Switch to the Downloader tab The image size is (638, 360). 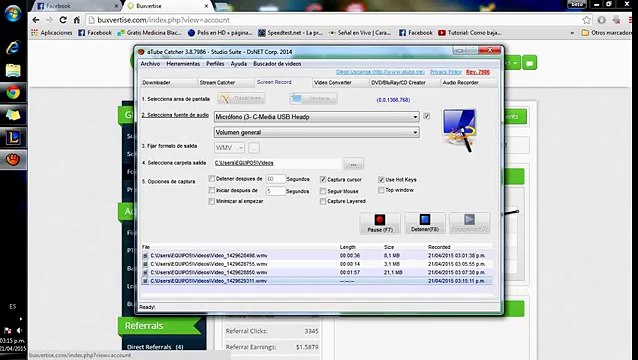tap(168, 83)
